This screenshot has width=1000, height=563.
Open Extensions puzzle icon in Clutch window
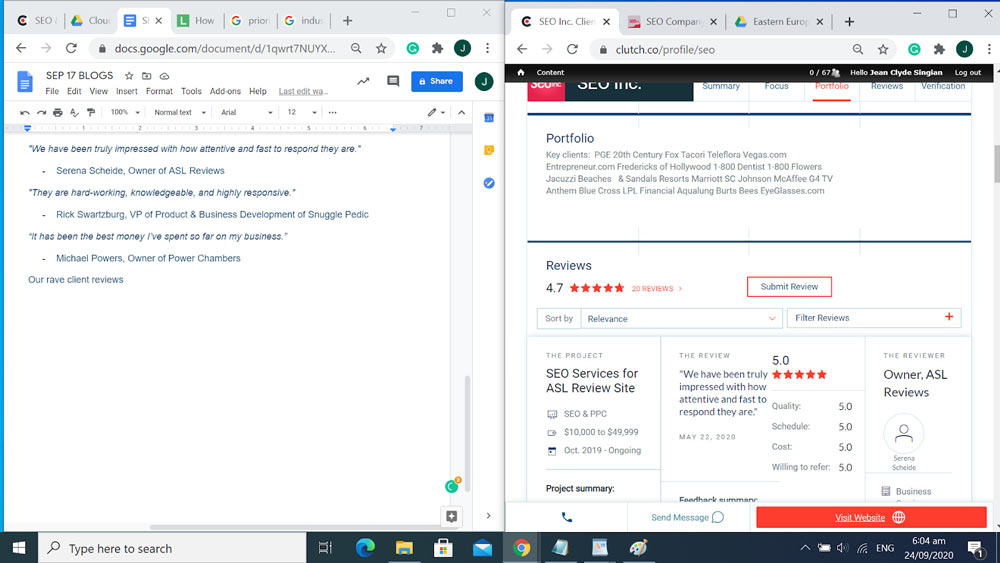pyautogui.click(x=939, y=49)
